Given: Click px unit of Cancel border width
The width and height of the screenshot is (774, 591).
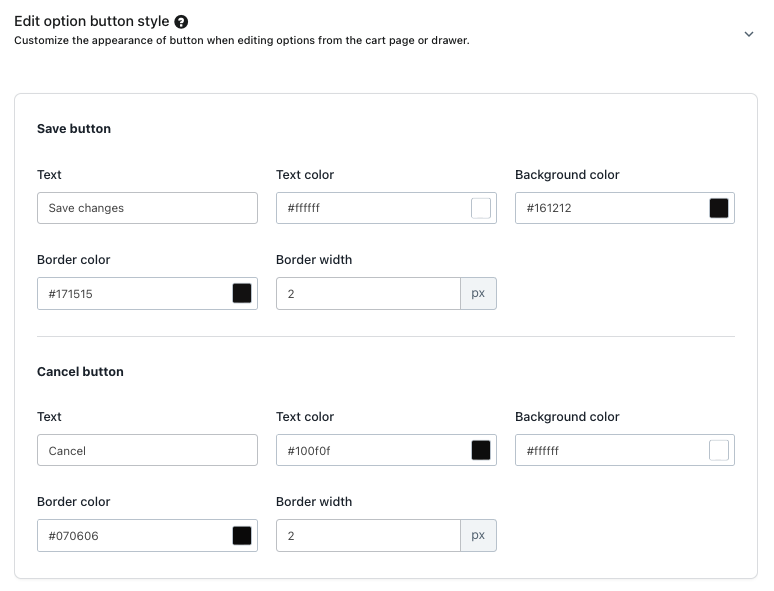Looking at the screenshot, I should click(478, 535).
